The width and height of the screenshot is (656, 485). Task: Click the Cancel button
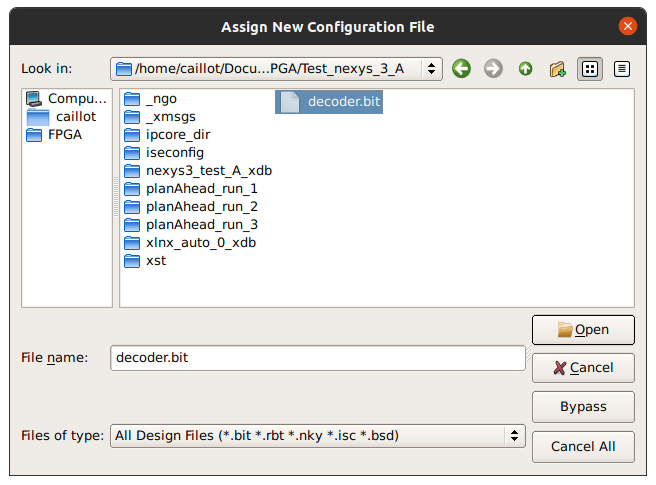583,368
